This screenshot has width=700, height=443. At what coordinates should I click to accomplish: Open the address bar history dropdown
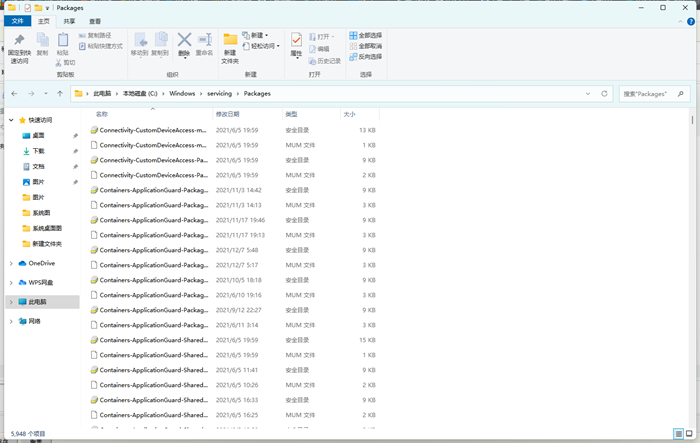(x=589, y=94)
